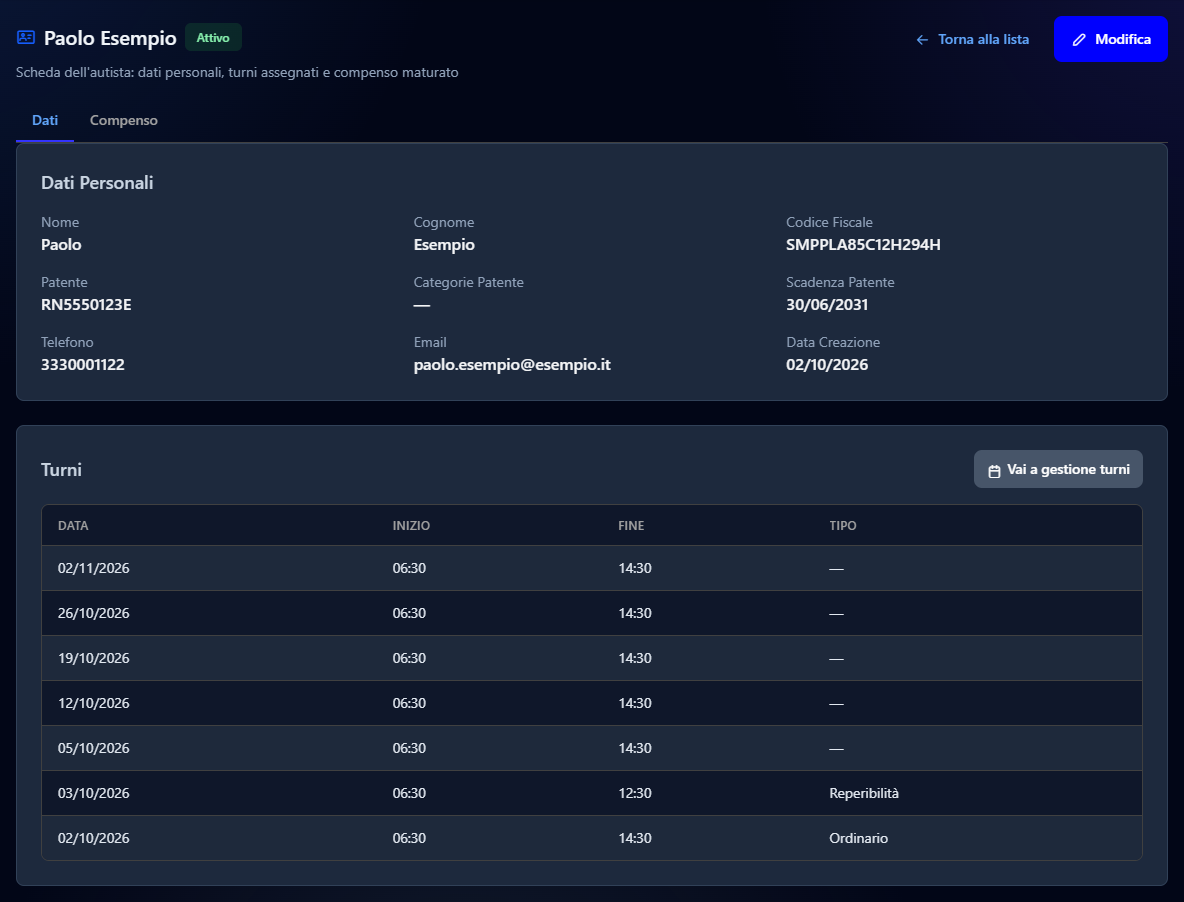Click the pencil icon in the Modifica button
The height and width of the screenshot is (902, 1184).
(x=1079, y=39)
